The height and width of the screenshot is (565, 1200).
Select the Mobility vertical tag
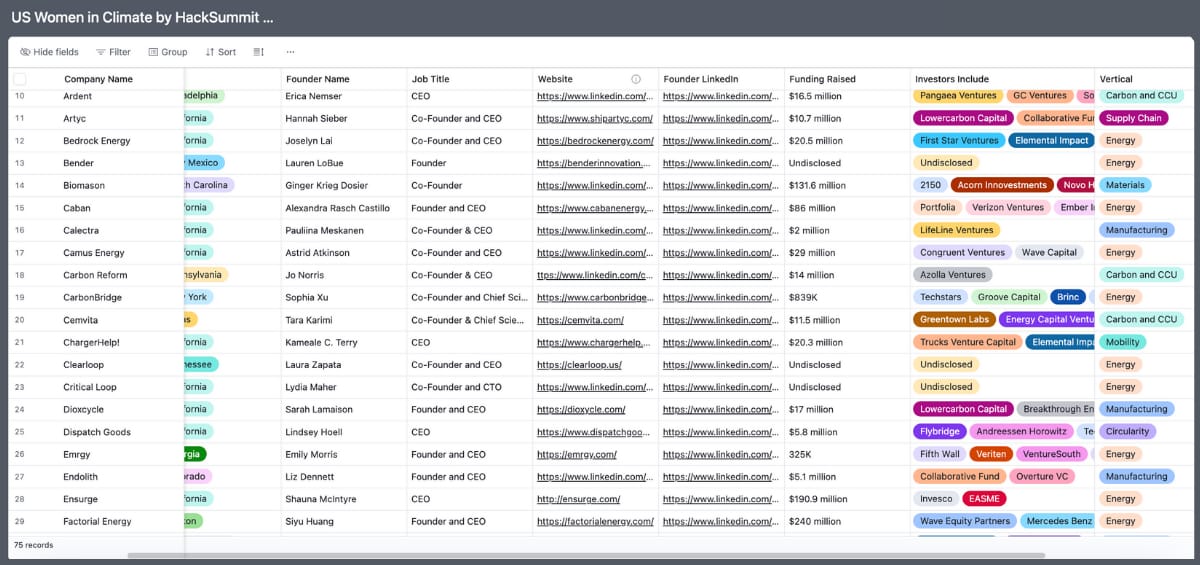pyautogui.click(x=1122, y=342)
